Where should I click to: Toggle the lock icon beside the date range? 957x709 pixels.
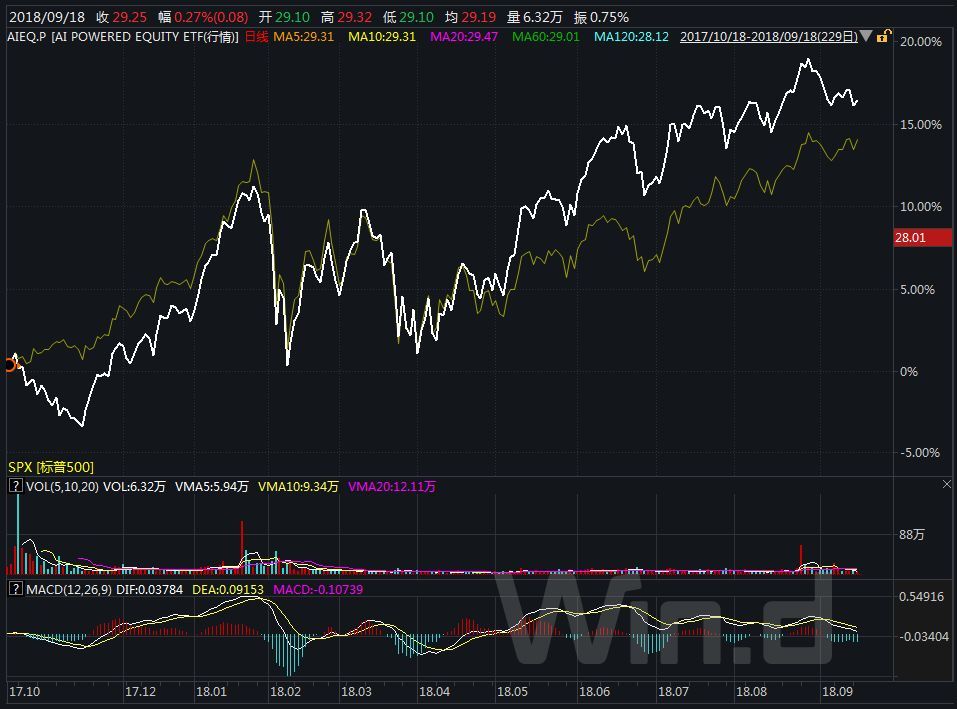(x=884, y=37)
